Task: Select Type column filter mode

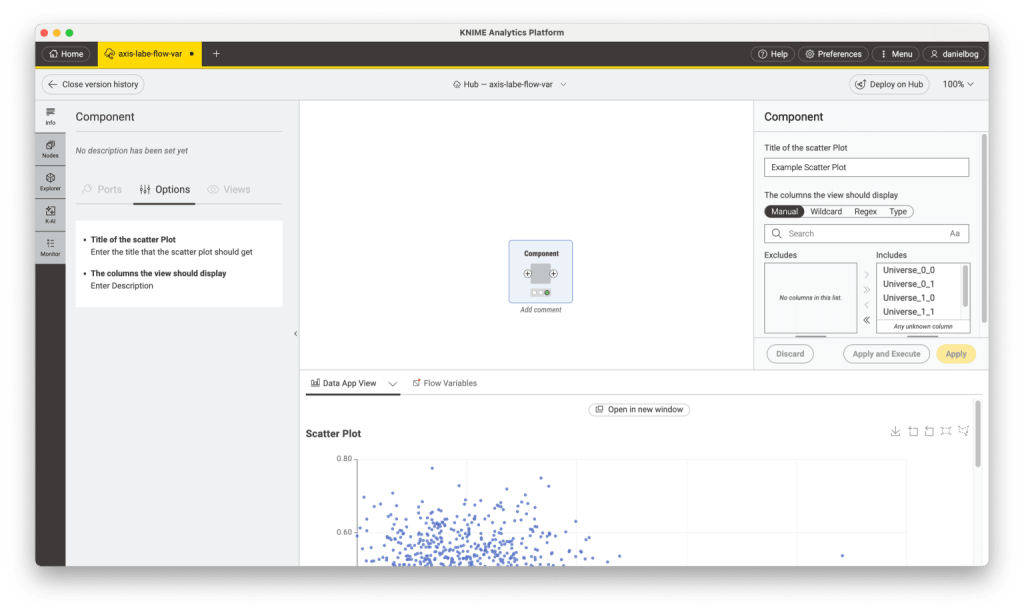Action: (x=898, y=212)
